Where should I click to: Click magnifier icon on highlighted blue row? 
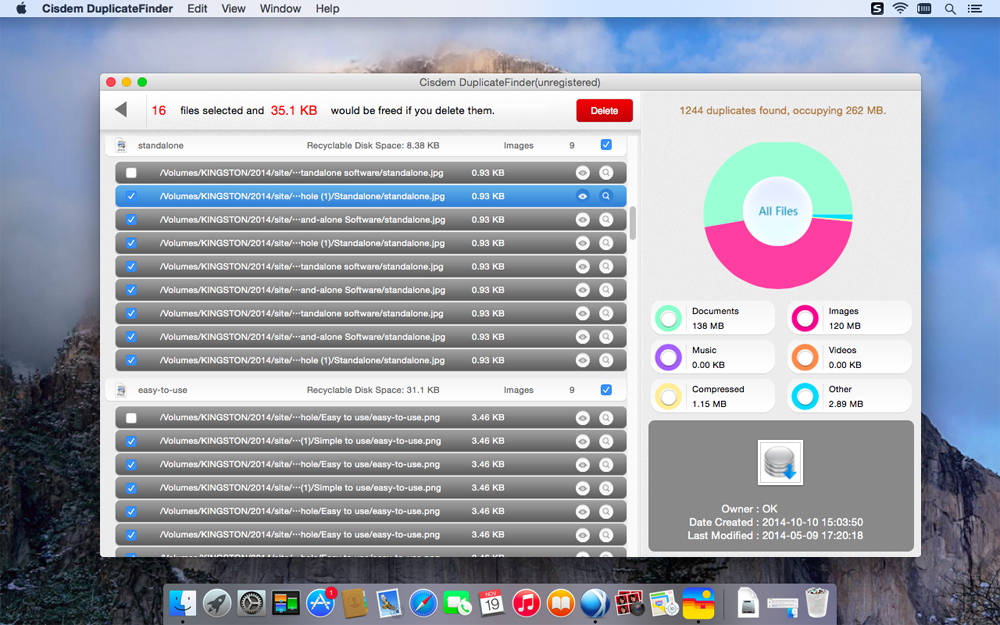tap(606, 196)
